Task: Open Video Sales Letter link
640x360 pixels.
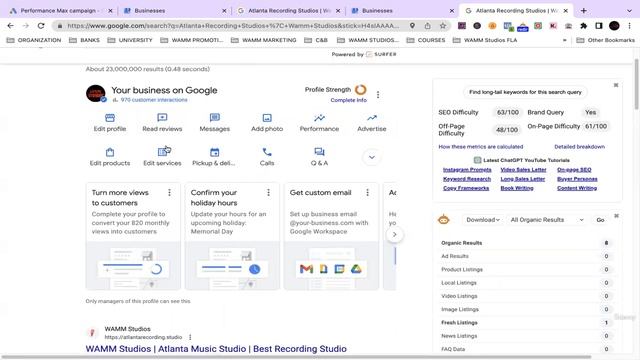Action: tap(523, 169)
